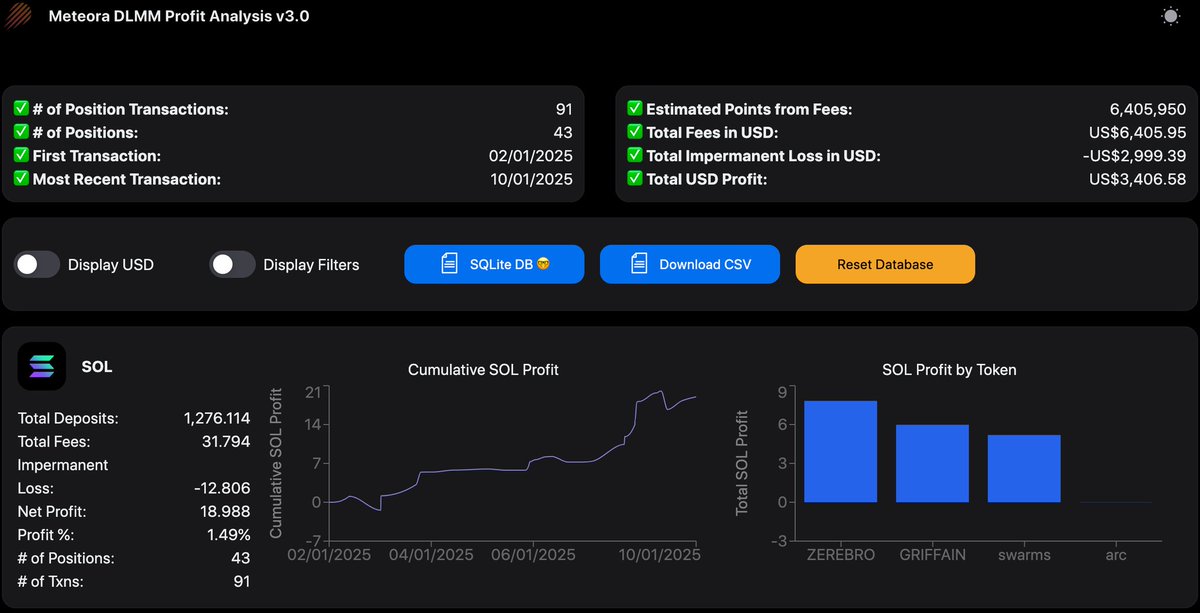Click the Meteora striped logo icon
Image resolution: width=1200 pixels, height=613 pixels.
tap(20, 16)
